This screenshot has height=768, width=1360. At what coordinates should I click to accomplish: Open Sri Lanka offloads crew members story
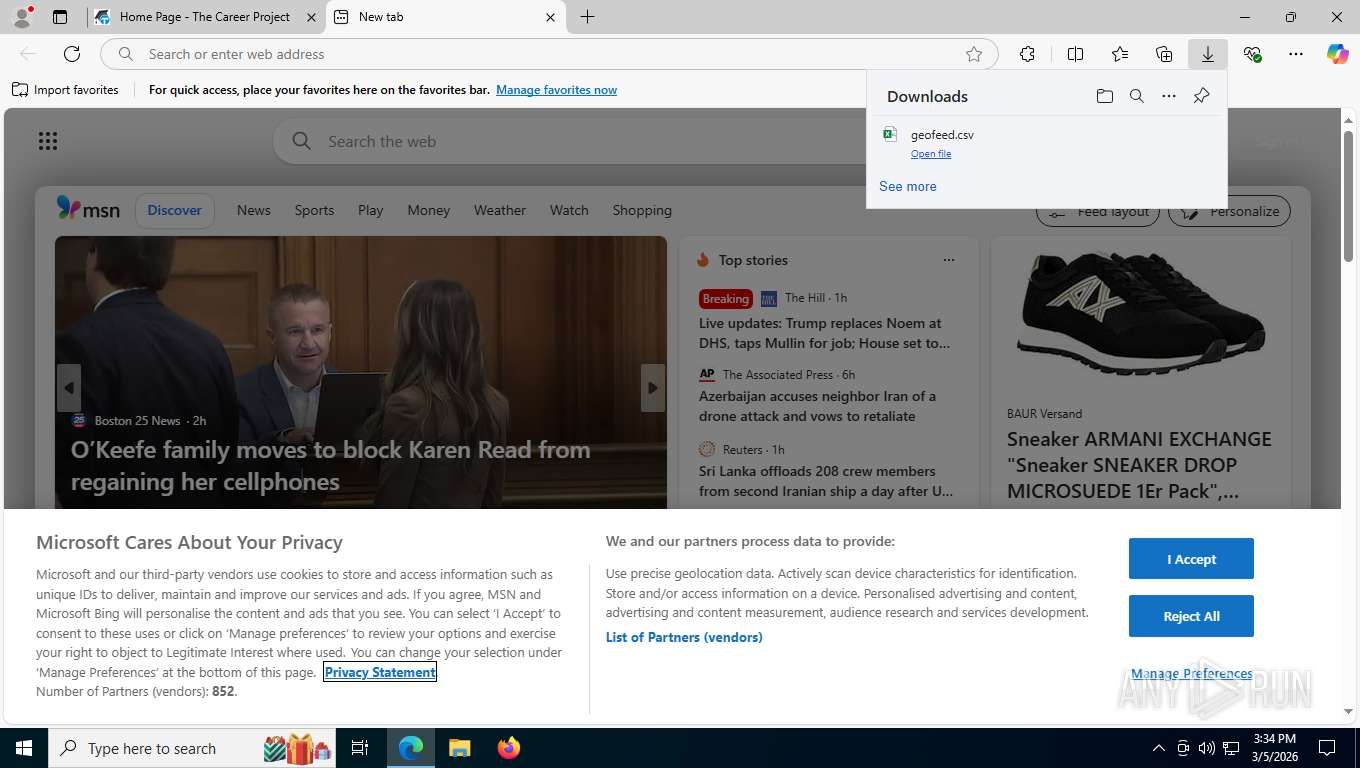(x=826, y=481)
